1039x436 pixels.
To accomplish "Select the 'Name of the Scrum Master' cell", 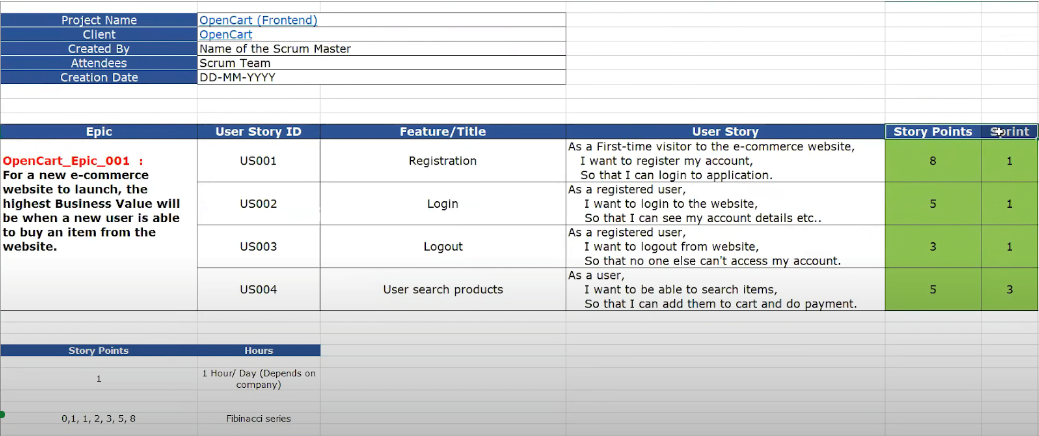I will [381, 49].
